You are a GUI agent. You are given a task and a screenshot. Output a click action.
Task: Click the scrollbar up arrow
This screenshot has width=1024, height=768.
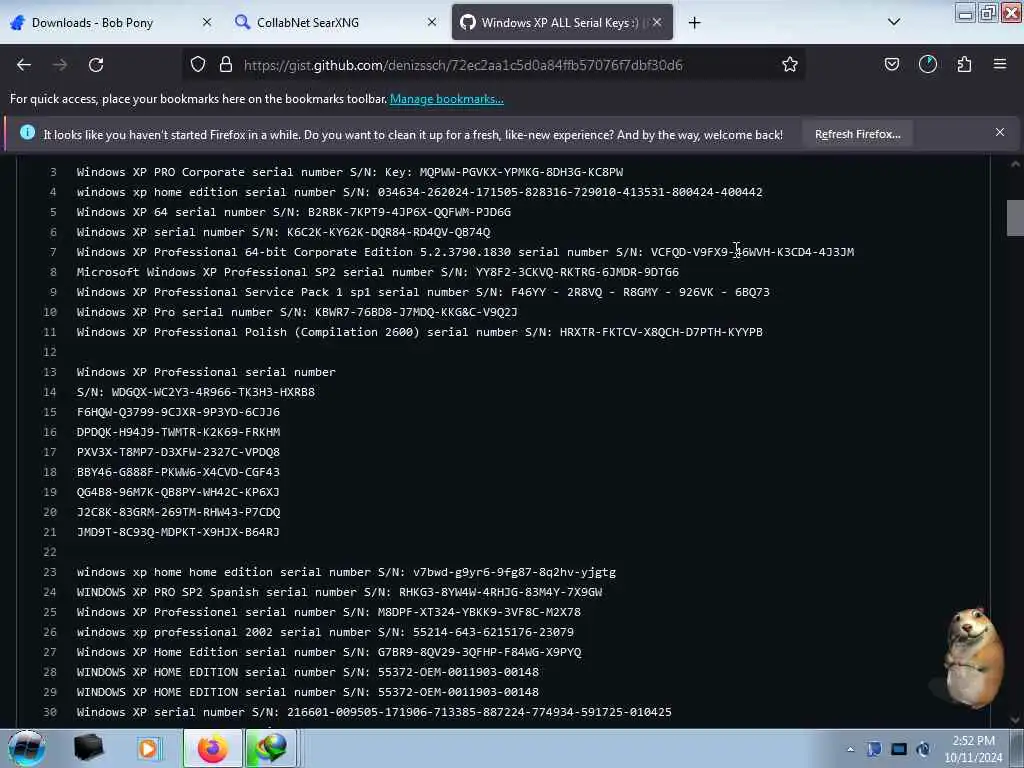point(1014,164)
